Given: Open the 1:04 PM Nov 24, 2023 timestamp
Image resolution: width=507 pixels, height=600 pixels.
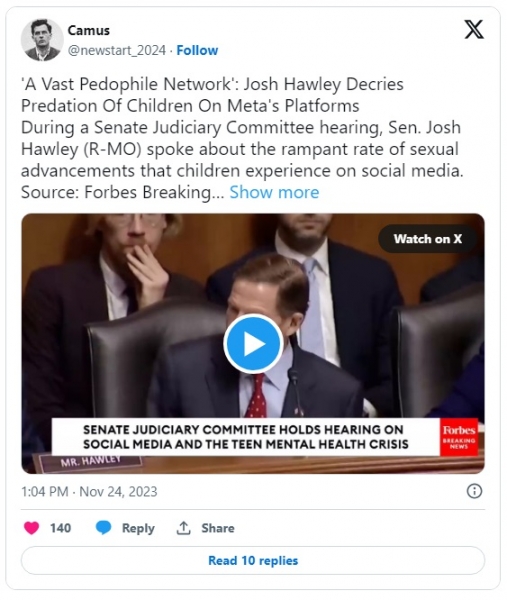Looking at the screenshot, I should coord(89,491).
